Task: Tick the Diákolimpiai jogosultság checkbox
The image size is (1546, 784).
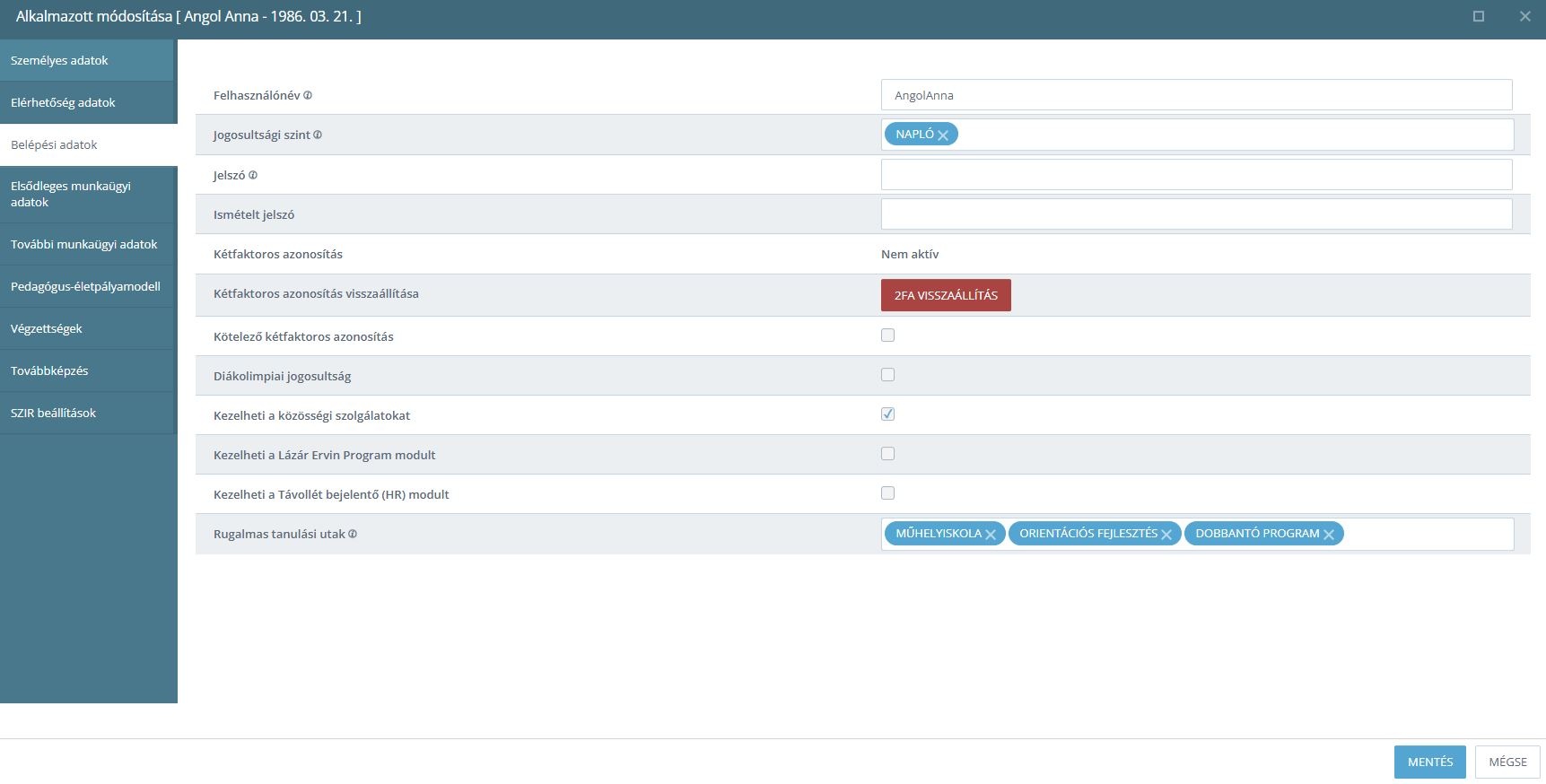Action: pos(887,375)
